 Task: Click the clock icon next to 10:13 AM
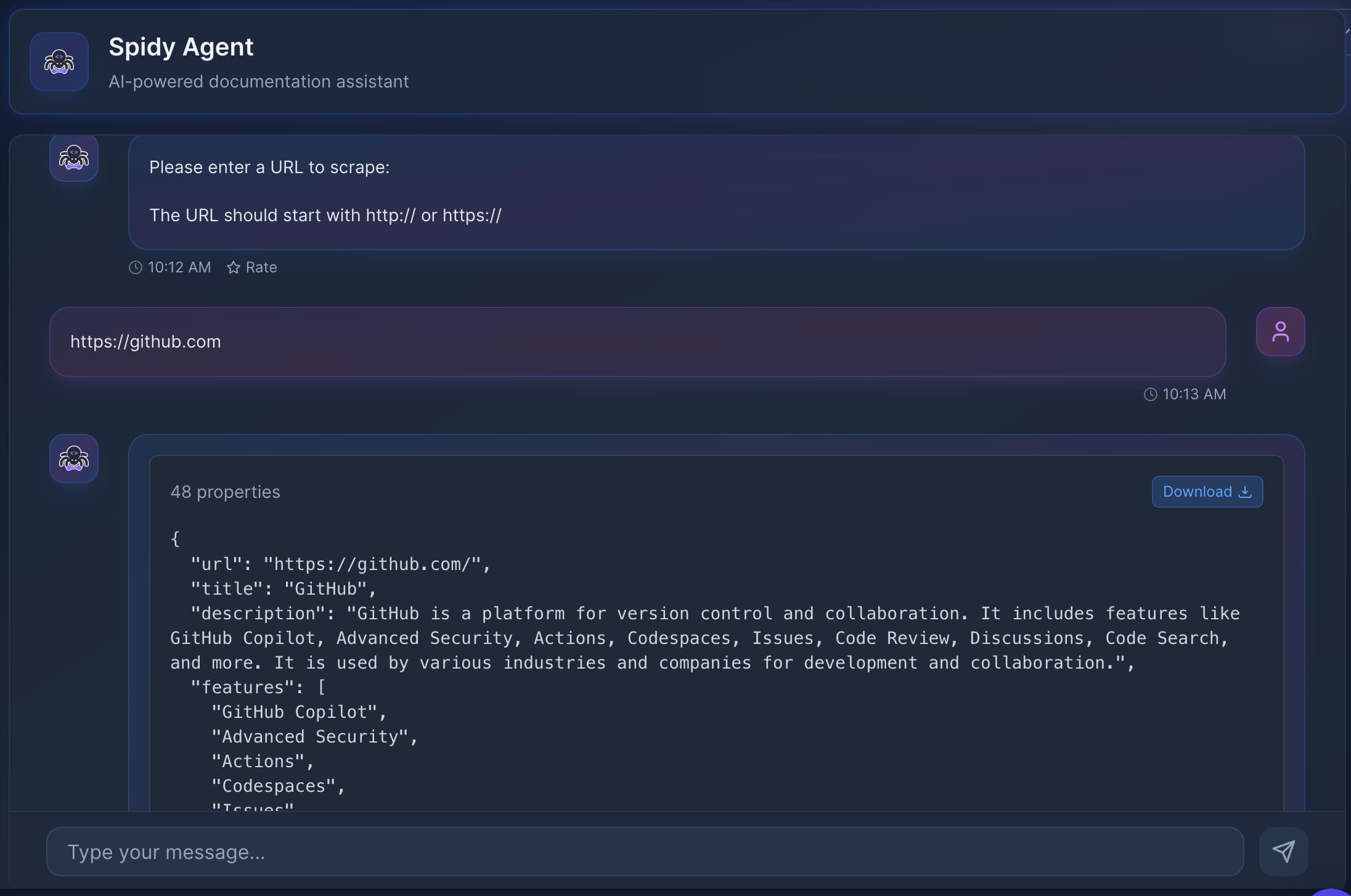1150,394
